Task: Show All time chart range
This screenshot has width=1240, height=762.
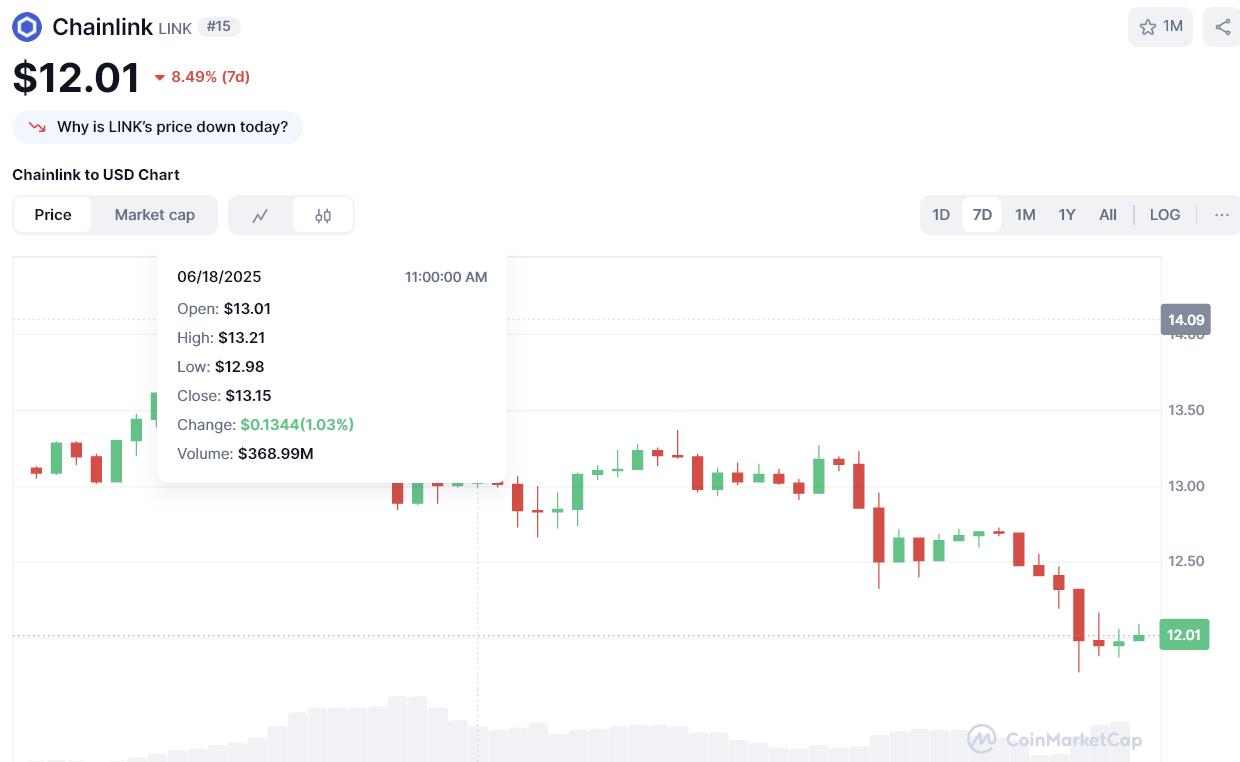Action: [x=1108, y=215]
